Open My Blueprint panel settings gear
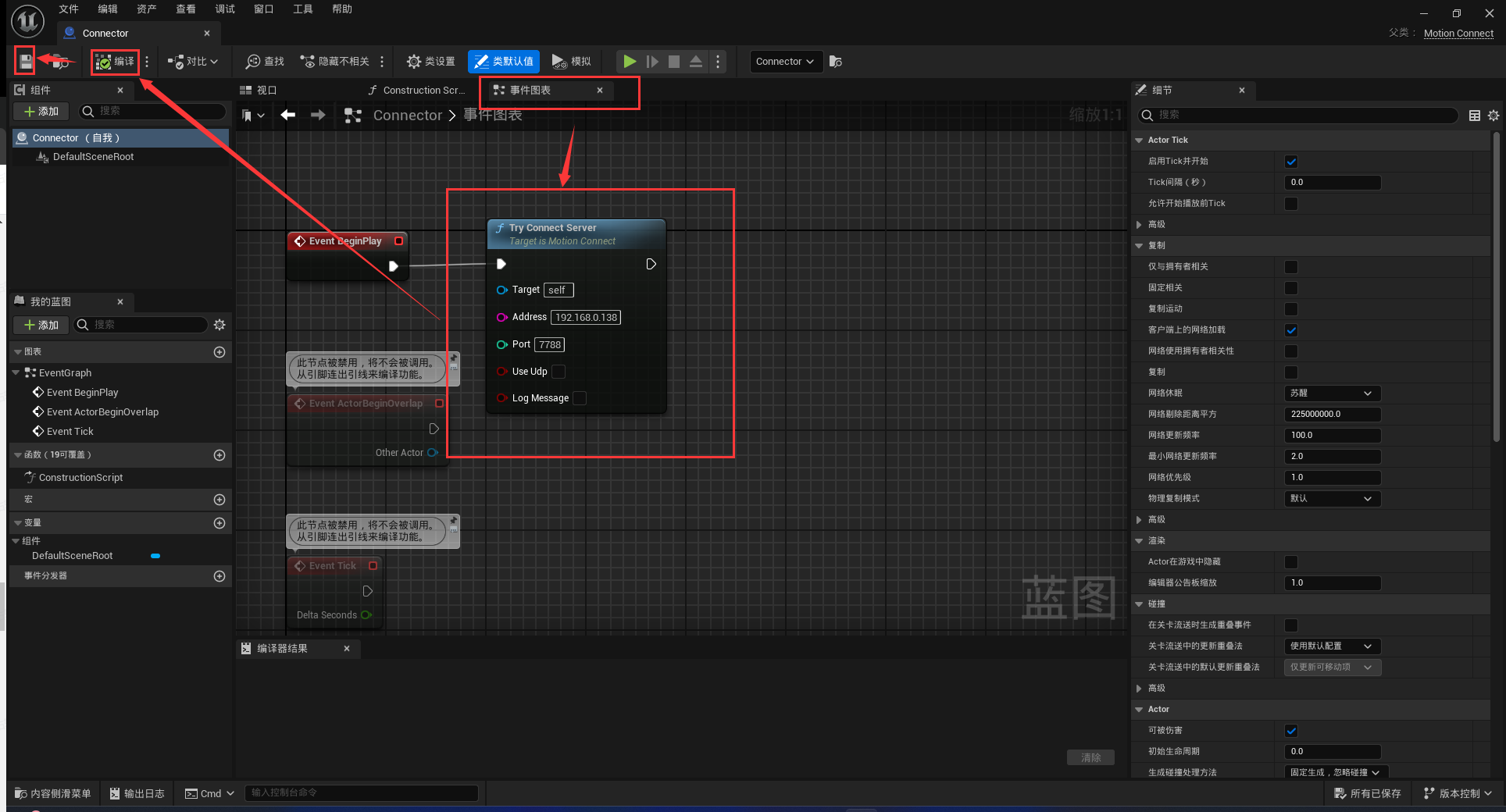1506x812 pixels. pos(219,325)
